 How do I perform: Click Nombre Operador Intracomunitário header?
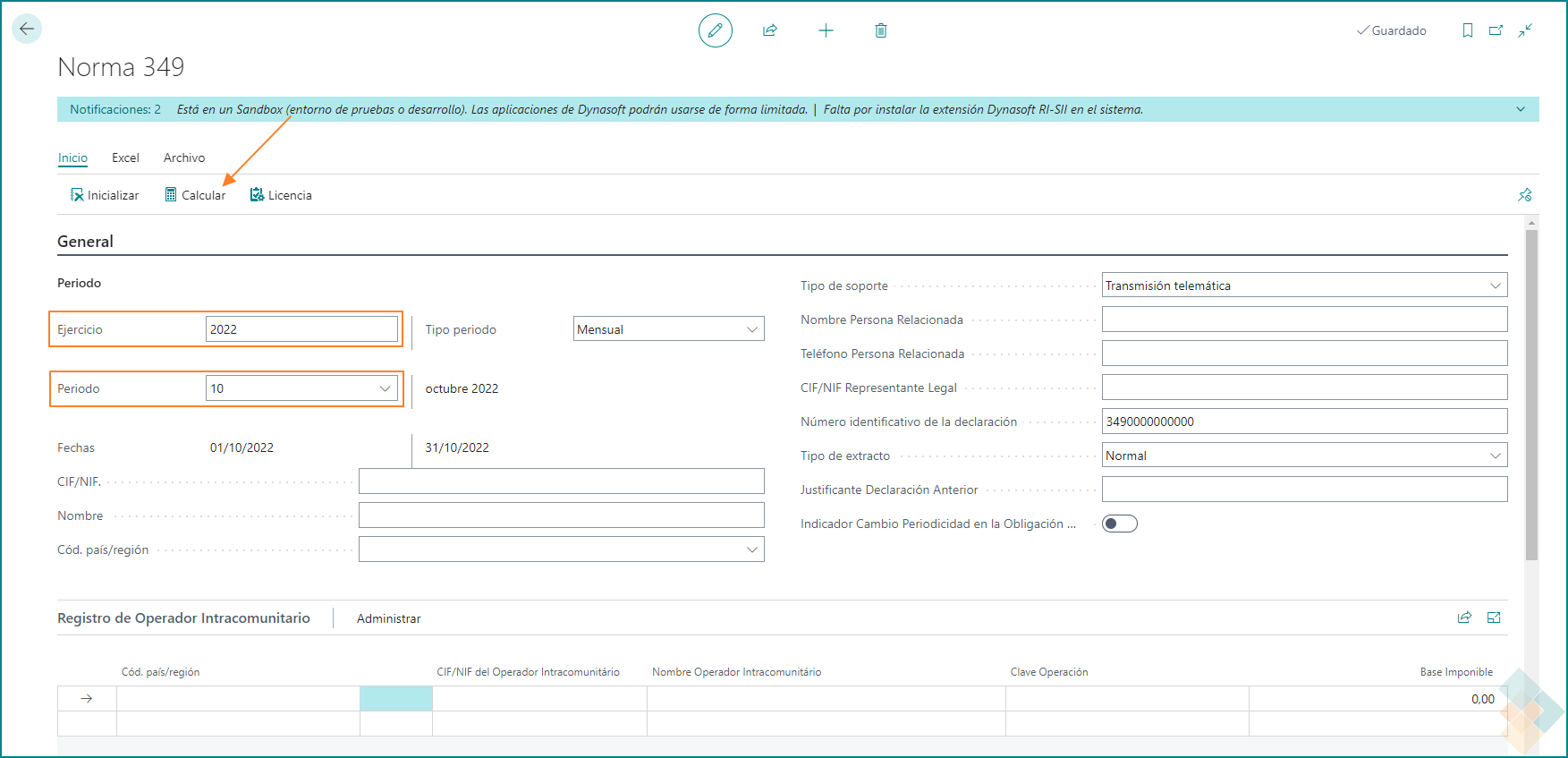[736, 672]
